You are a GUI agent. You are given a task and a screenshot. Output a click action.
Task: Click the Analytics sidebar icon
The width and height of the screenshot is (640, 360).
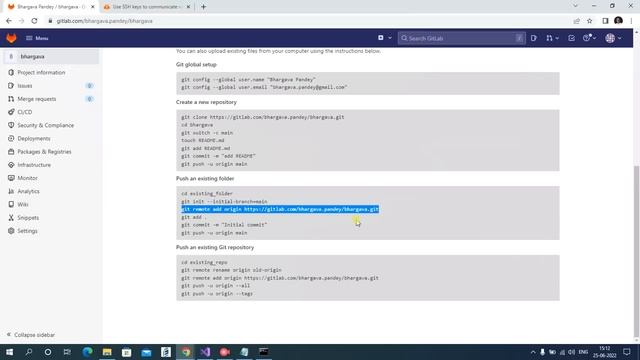click(x=11, y=191)
